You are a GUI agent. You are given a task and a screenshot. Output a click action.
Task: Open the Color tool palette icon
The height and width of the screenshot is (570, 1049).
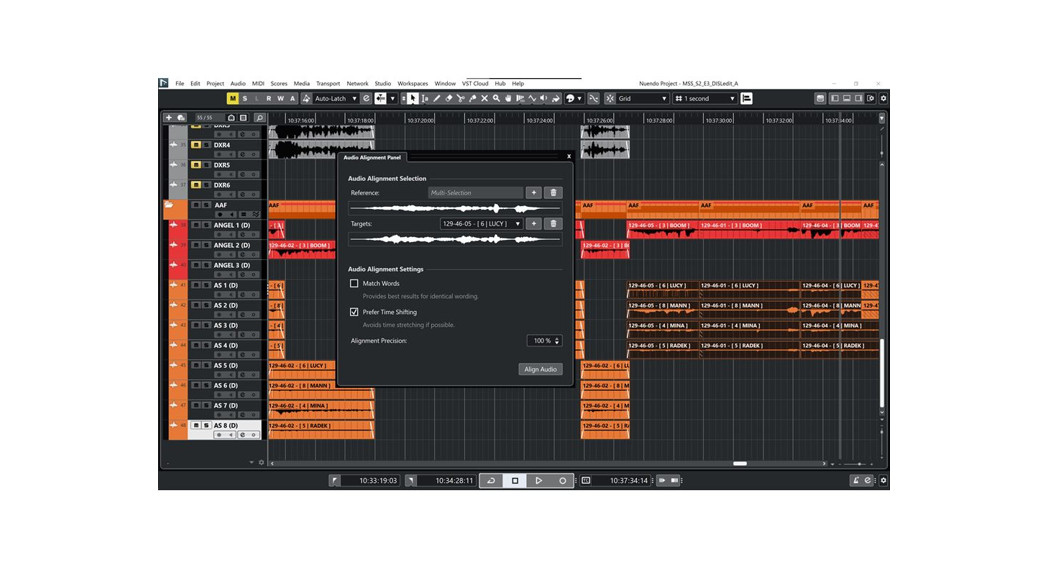[x=570, y=98]
